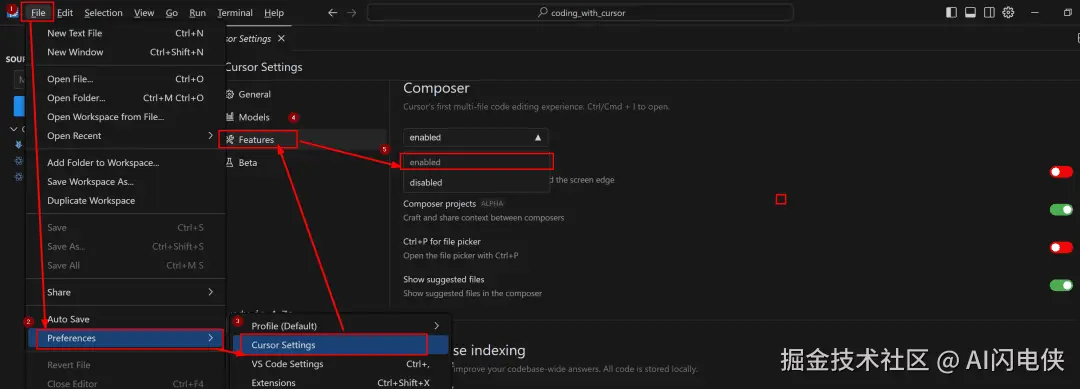Click the "Composer projects" label text

[x=439, y=204]
